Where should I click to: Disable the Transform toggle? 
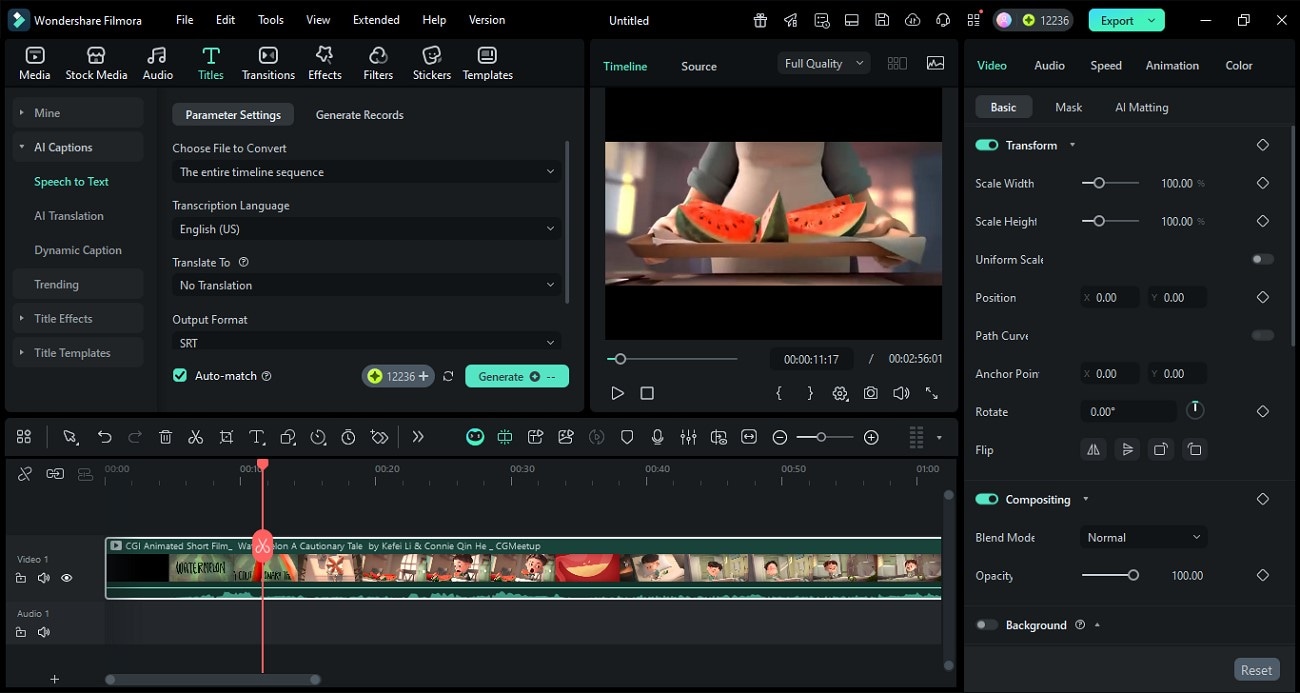[x=987, y=145]
